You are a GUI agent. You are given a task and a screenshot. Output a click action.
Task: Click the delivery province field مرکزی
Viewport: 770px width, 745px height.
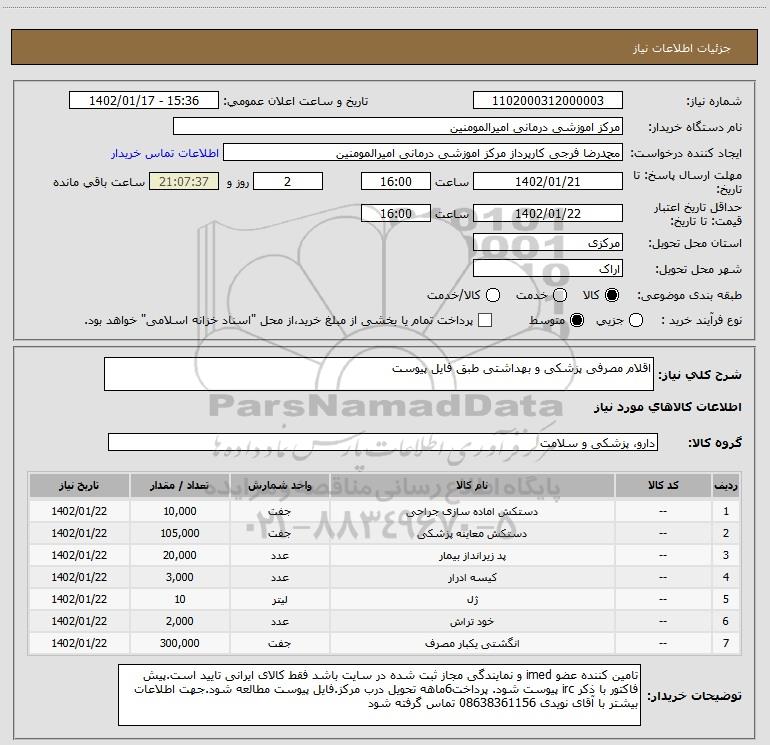click(x=548, y=242)
